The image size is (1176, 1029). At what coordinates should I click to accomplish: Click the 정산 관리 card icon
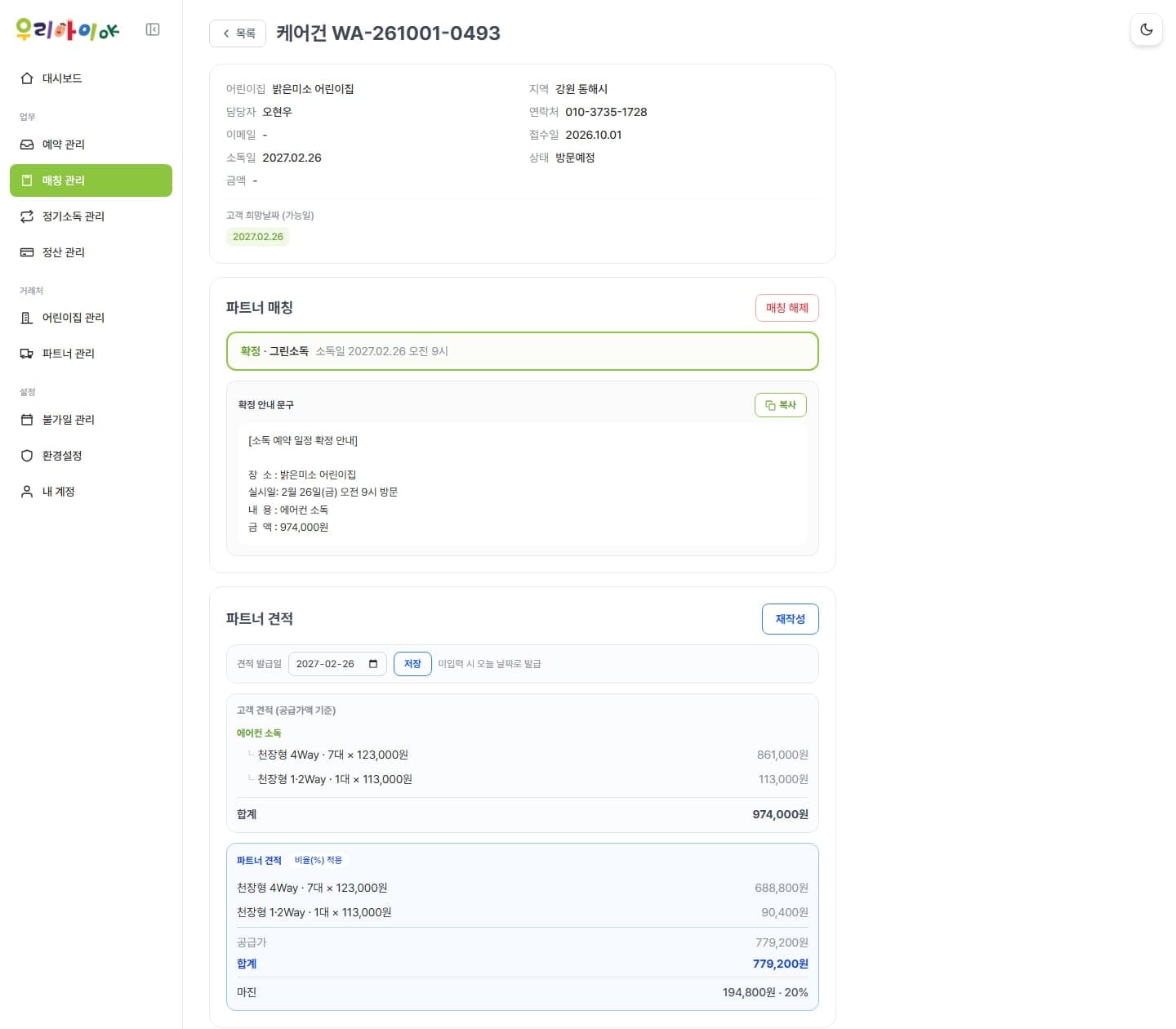click(27, 252)
